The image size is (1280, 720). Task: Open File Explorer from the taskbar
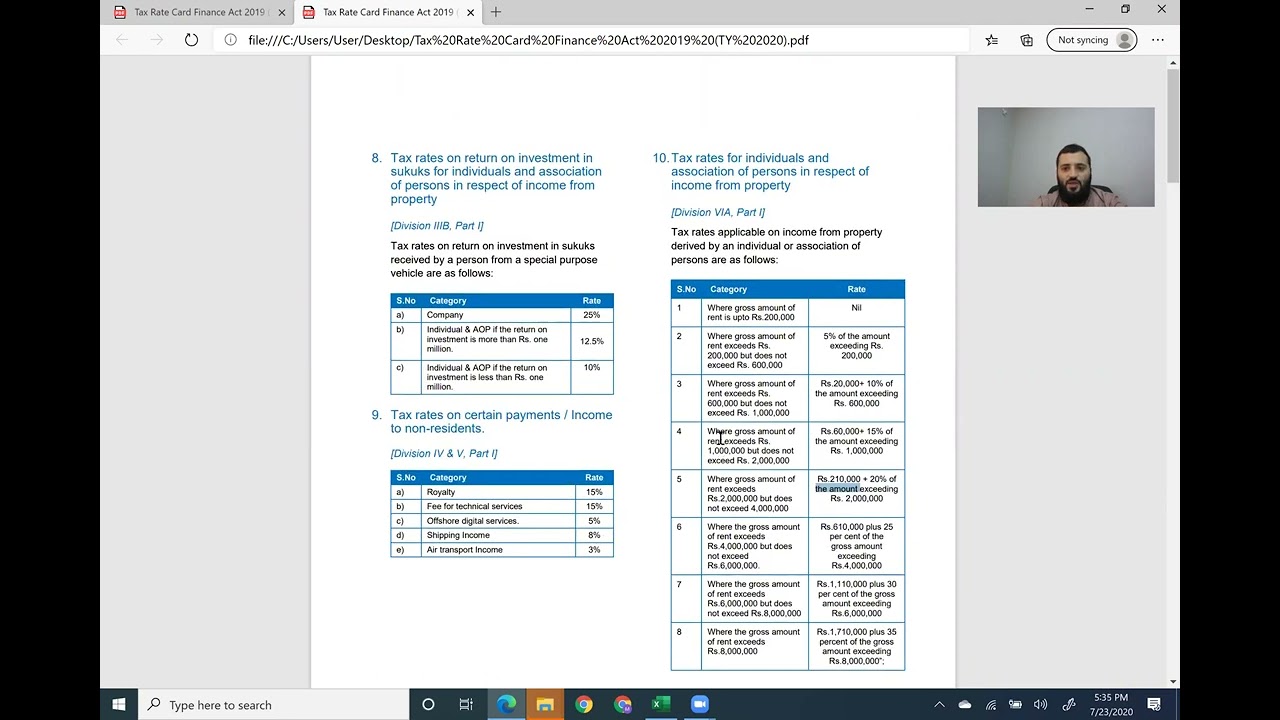[545, 704]
